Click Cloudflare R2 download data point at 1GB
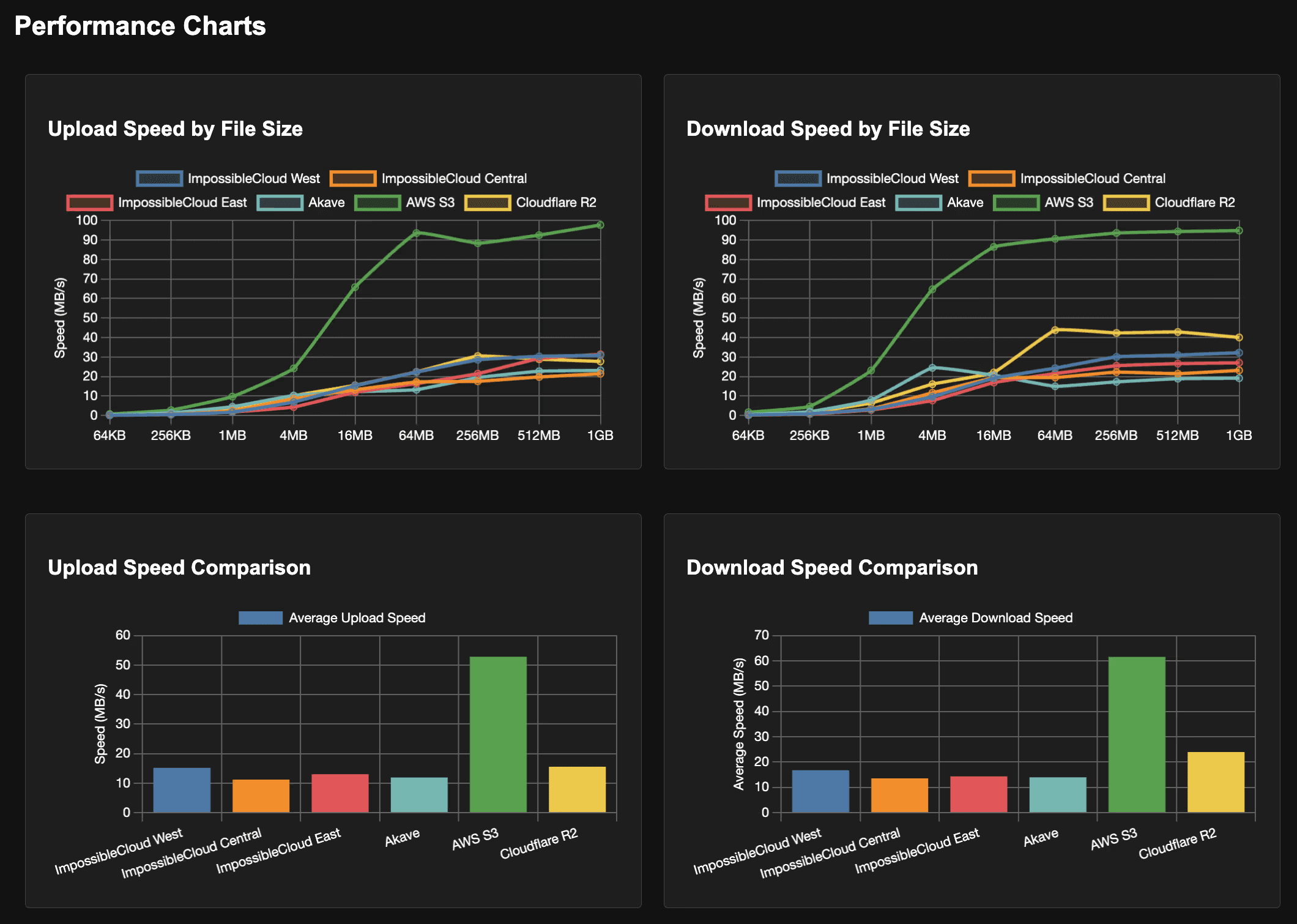 point(1239,338)
